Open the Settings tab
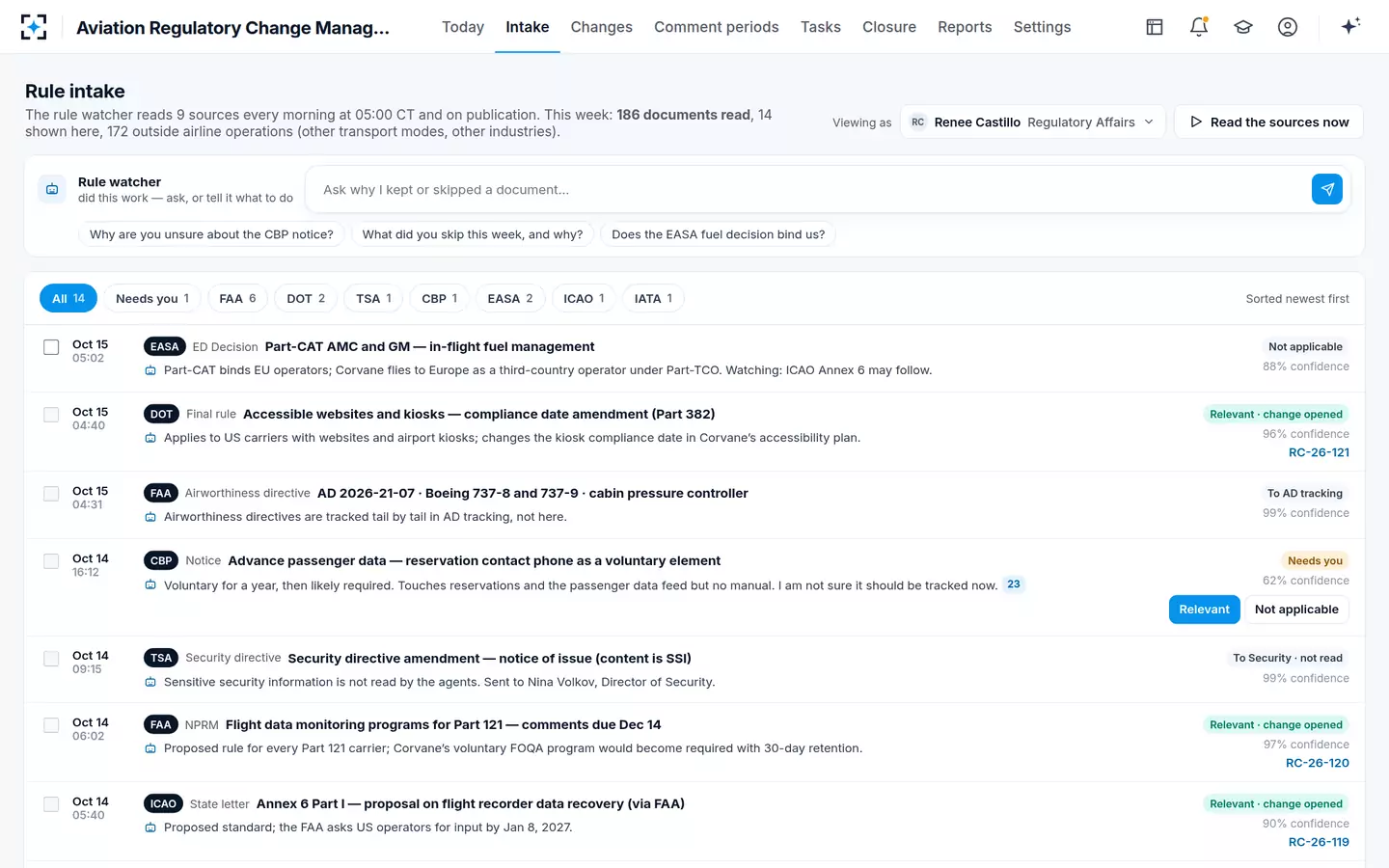Viewport: 1389px width, 868px height. [x=1042, y=27]
